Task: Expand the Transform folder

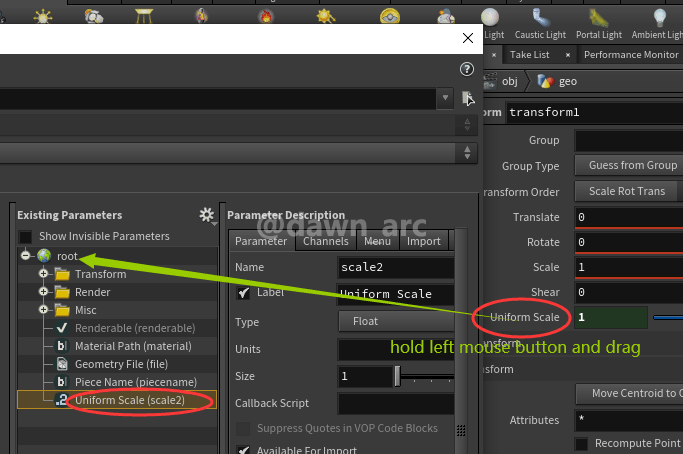Action: pyautogui.click(x=44, y=274)
